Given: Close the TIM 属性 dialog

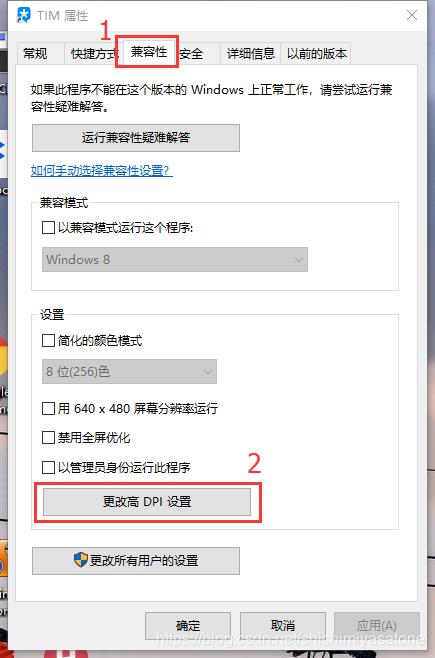Looking at the screenshot, I should (412, 15).
